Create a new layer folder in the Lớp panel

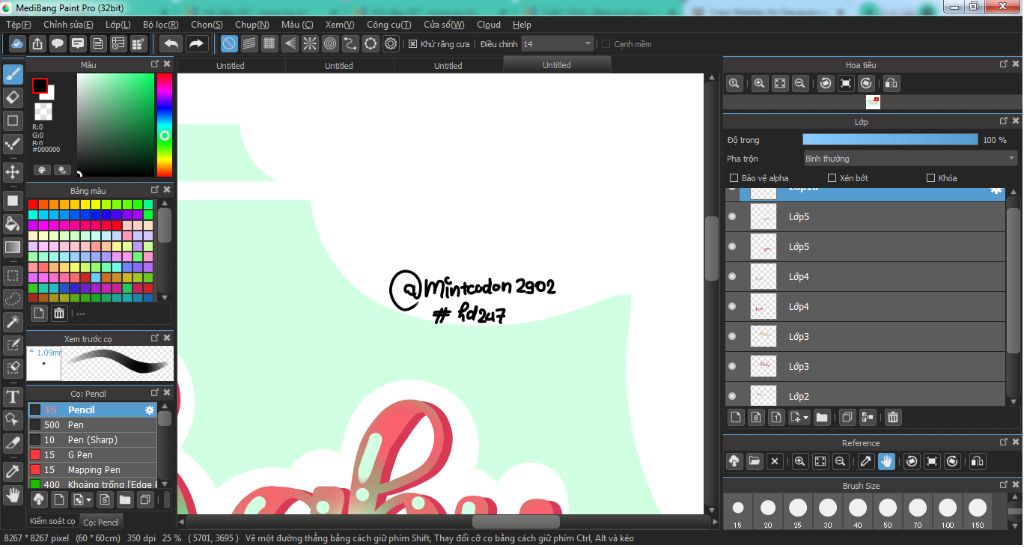(822, 417)
